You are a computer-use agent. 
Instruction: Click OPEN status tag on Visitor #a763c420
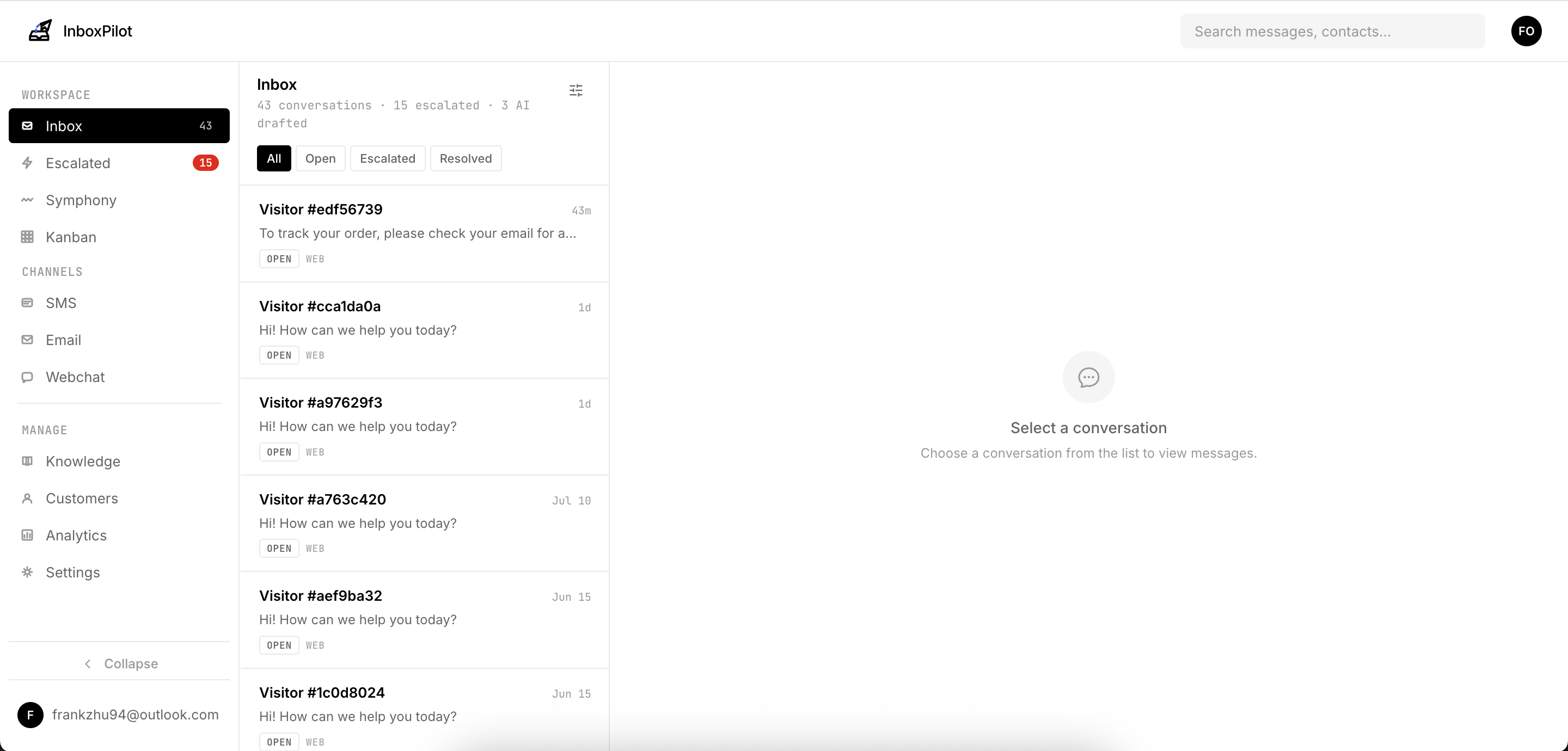pyautogui.click(x=279, y=549)
